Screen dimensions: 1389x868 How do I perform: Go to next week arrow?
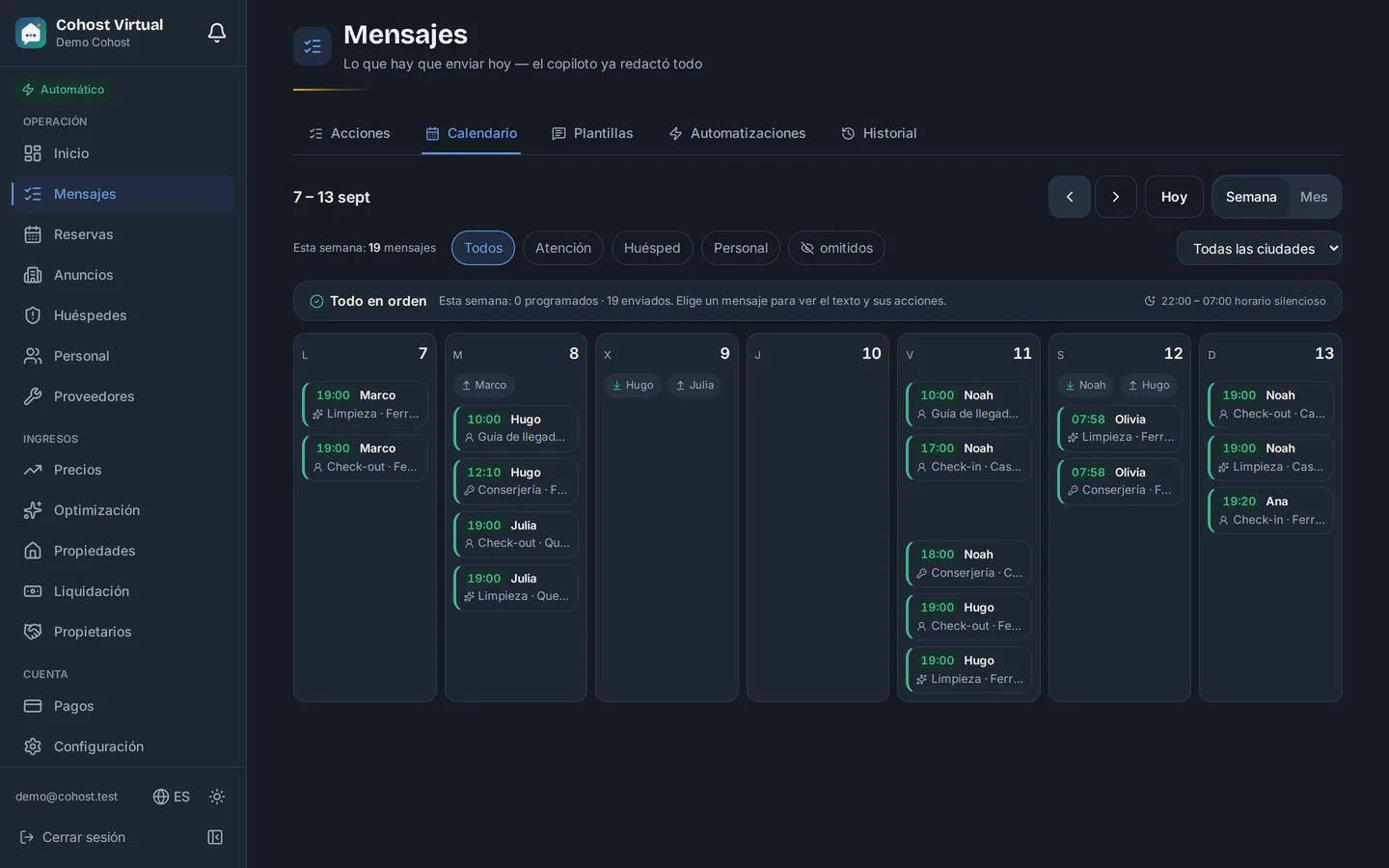[1116, 197]
